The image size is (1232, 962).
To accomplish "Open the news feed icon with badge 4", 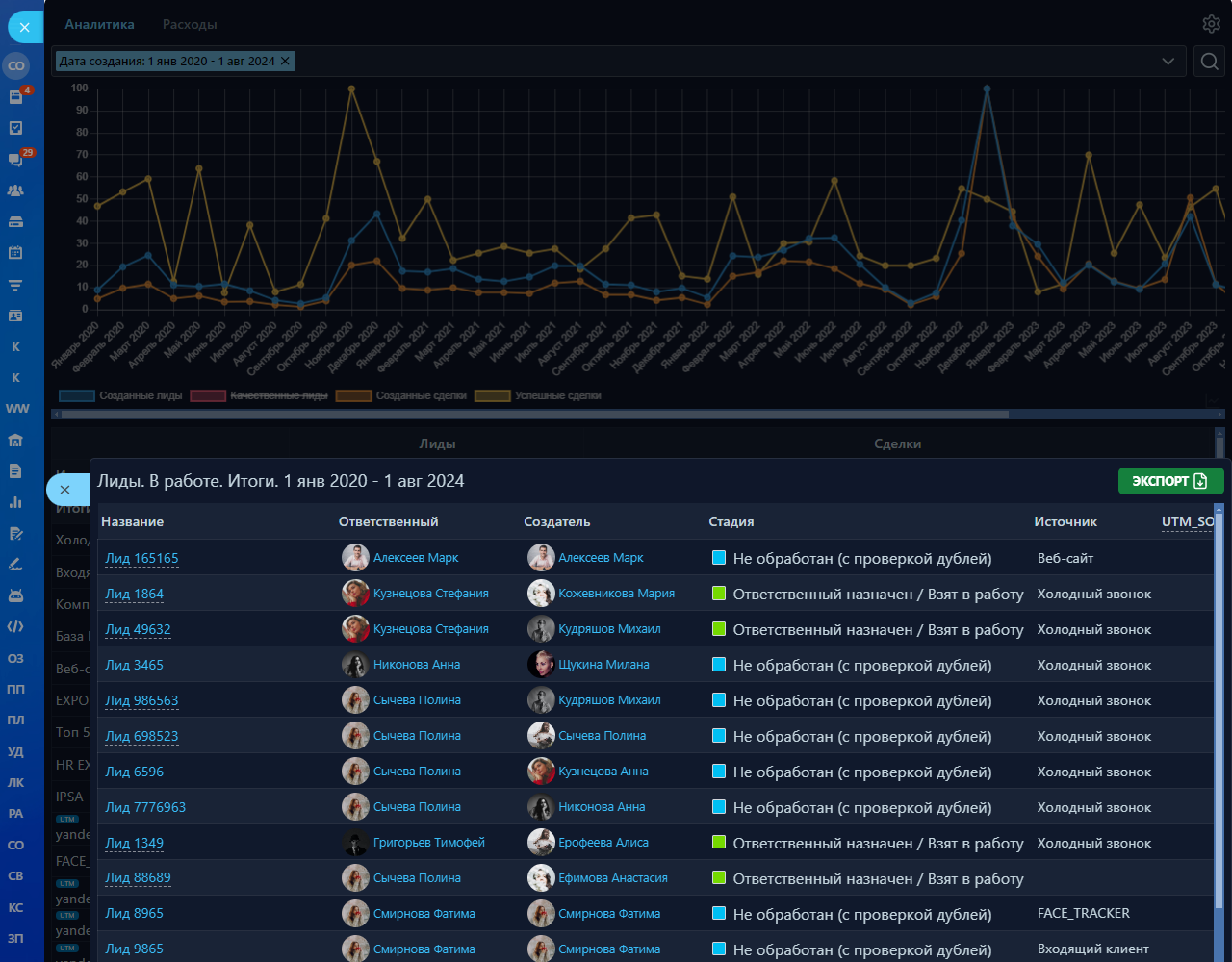I will point(16,96).
